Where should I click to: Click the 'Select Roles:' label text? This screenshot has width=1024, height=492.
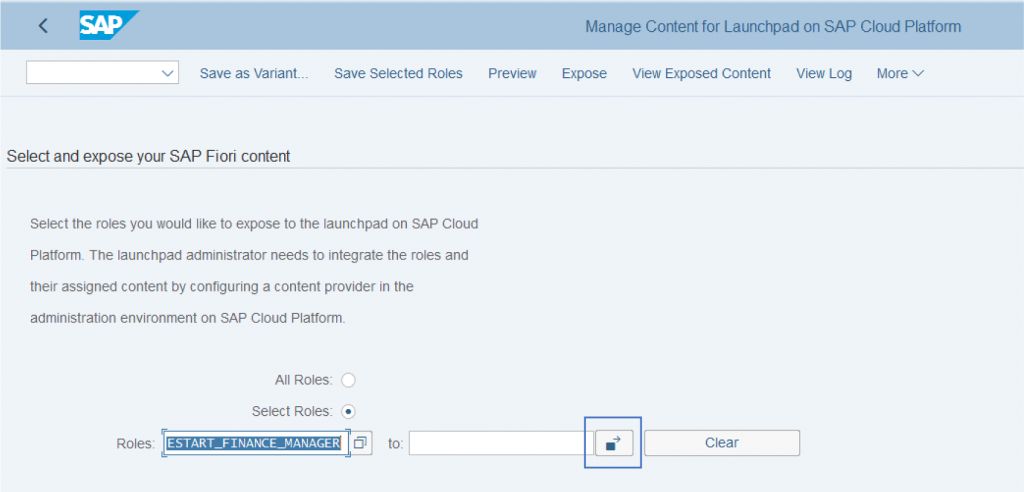[x=293, y=412]
